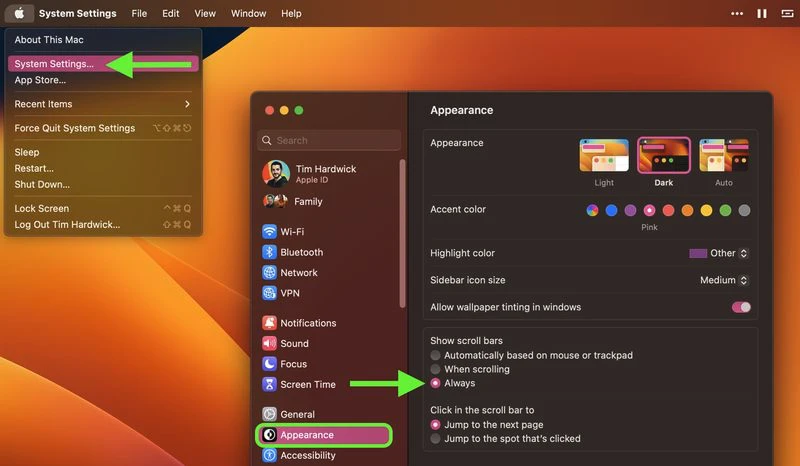This screenshot has height=466, width=800.
Task: Click Tim Hardwick's profile avatar
Action: click(x=276, y=174)
